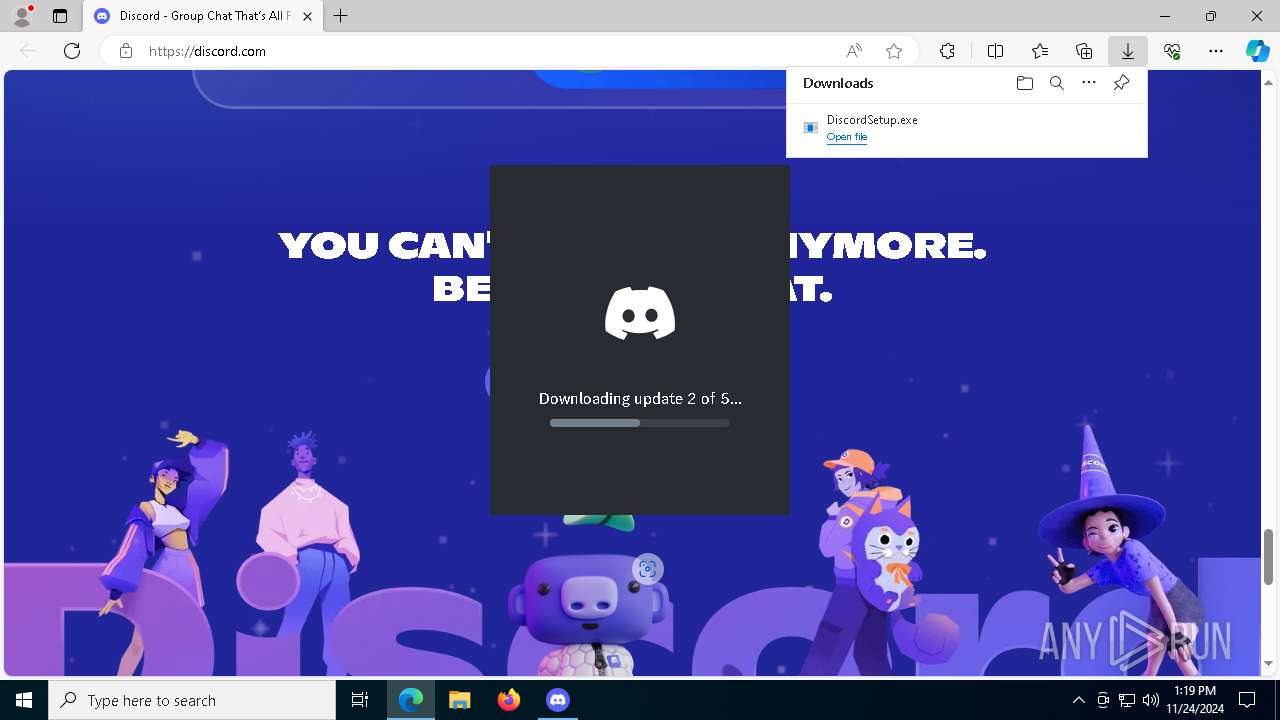Open the downloads folder
This screenshot has height=720, width=1280.
coord(1025,83)
